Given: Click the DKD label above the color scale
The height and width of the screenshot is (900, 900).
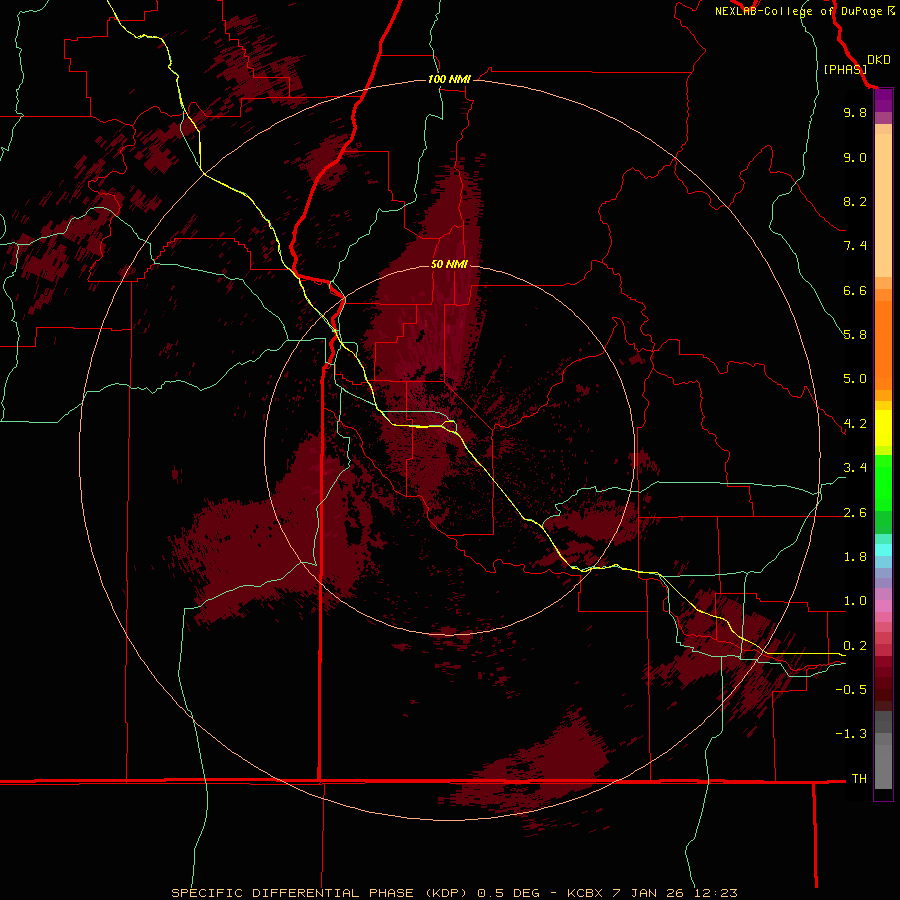Looking at the screenshot, I should click(879, 60).
